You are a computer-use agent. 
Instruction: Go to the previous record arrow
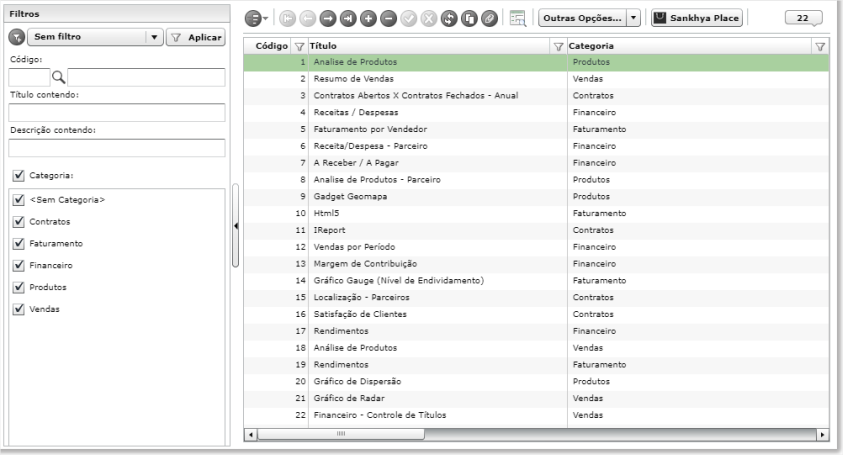308,19
